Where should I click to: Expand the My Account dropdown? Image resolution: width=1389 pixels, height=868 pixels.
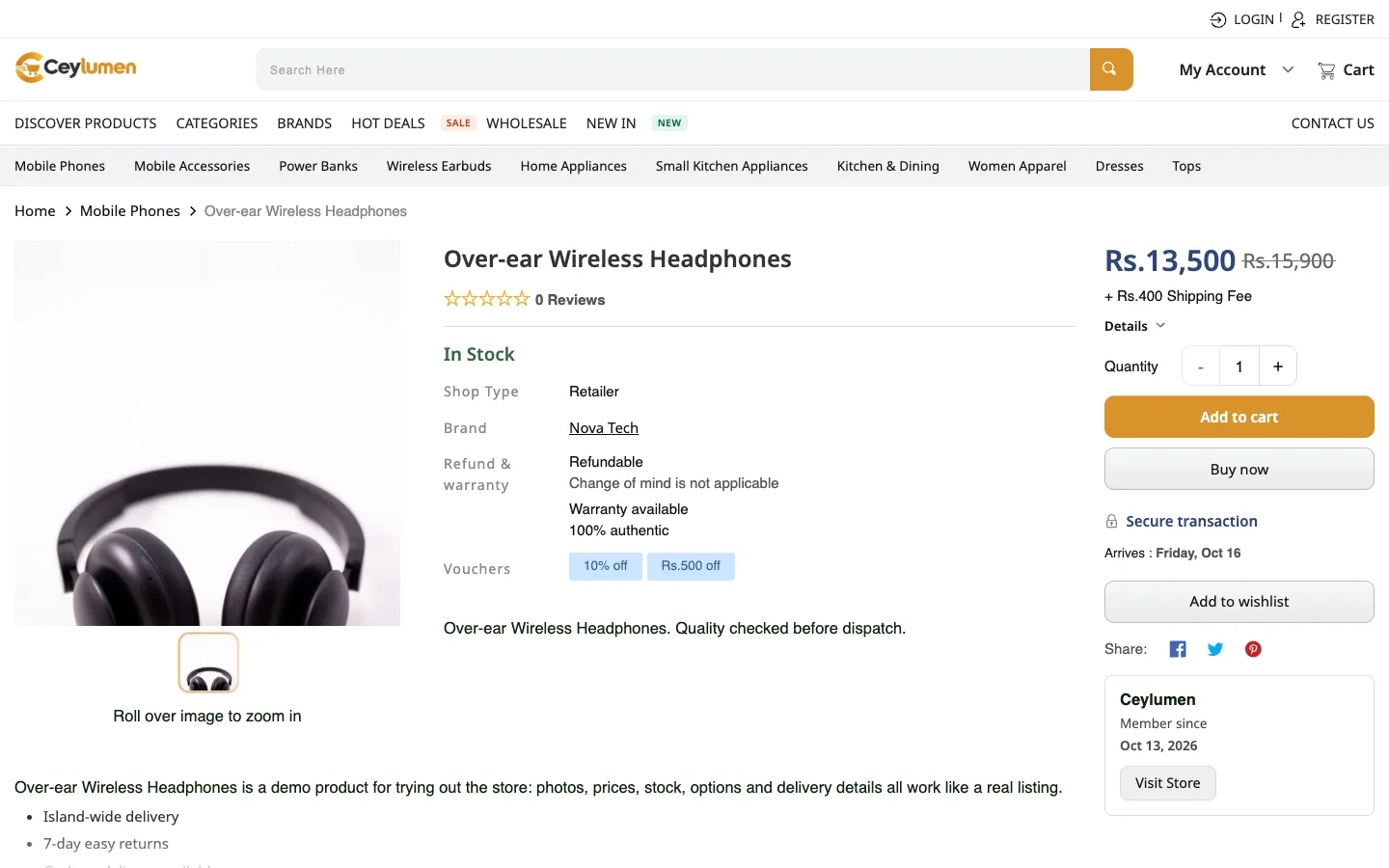[x=1237, y=69]
